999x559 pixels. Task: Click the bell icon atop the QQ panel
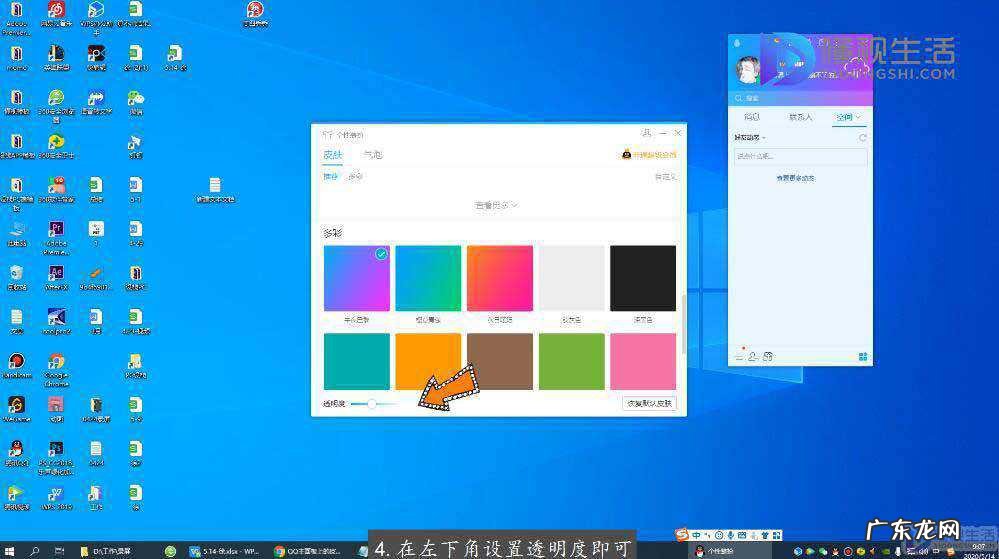click(x=738, y=43)
